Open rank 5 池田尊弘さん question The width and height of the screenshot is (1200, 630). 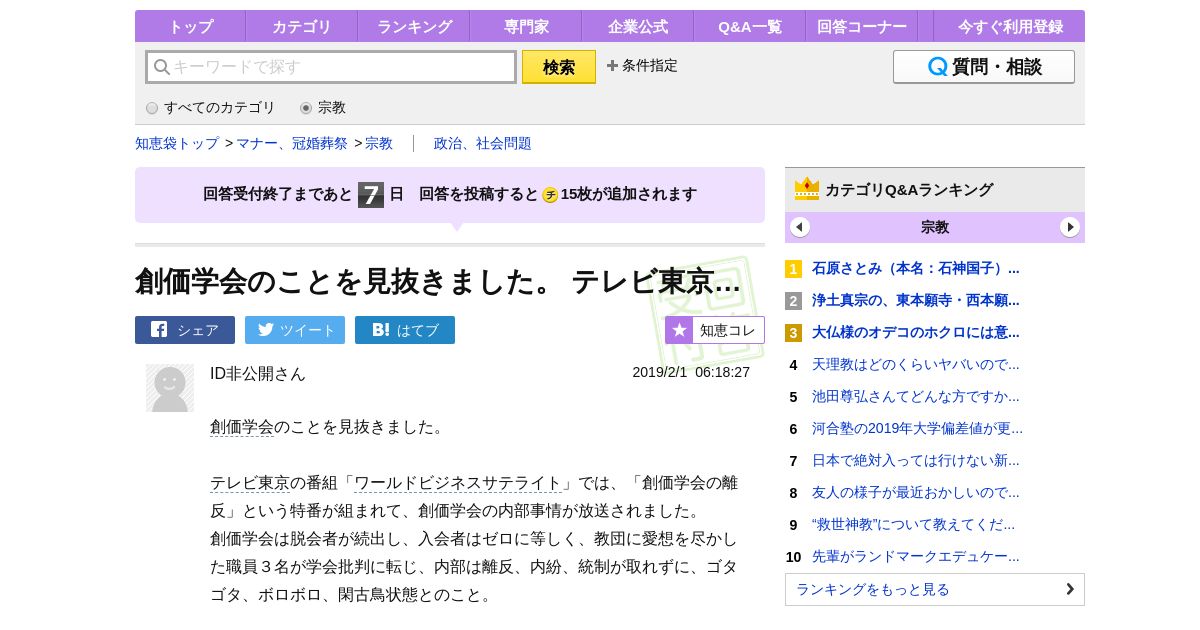click(x=916, y=396)
